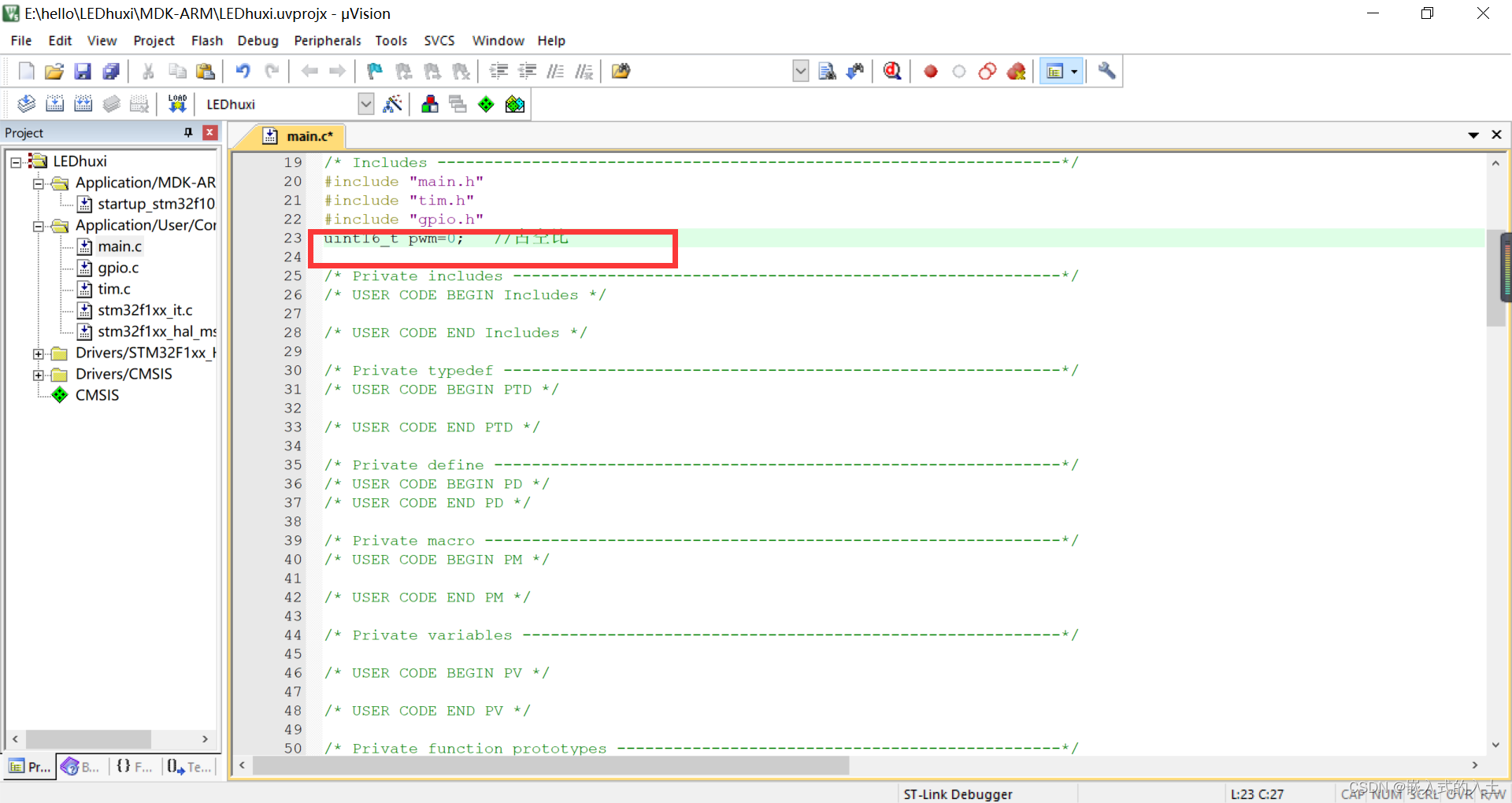Click the Rebuild all target files icon
The width and height of the screenshot is (1512, 803).
click(83, 104)
